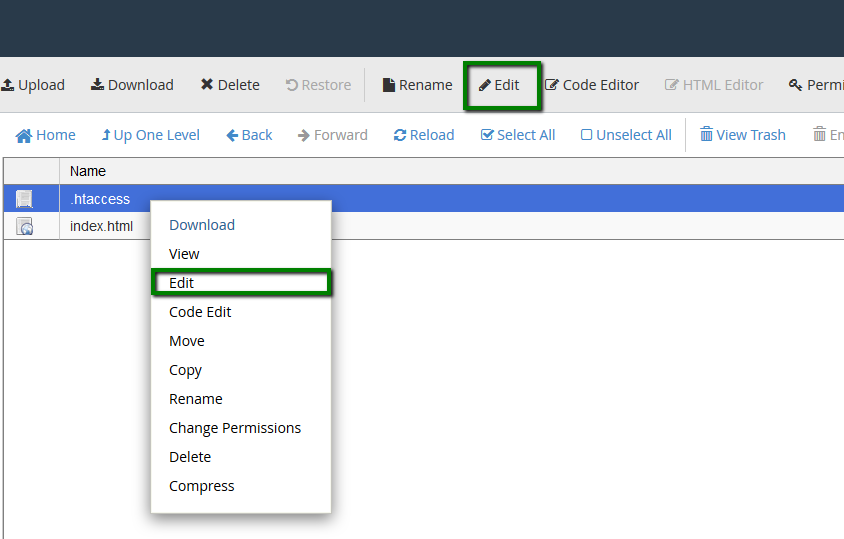Choose Change Permissions in context menu
The height and width of the screenshot is (539, 844).
[235, 428]
